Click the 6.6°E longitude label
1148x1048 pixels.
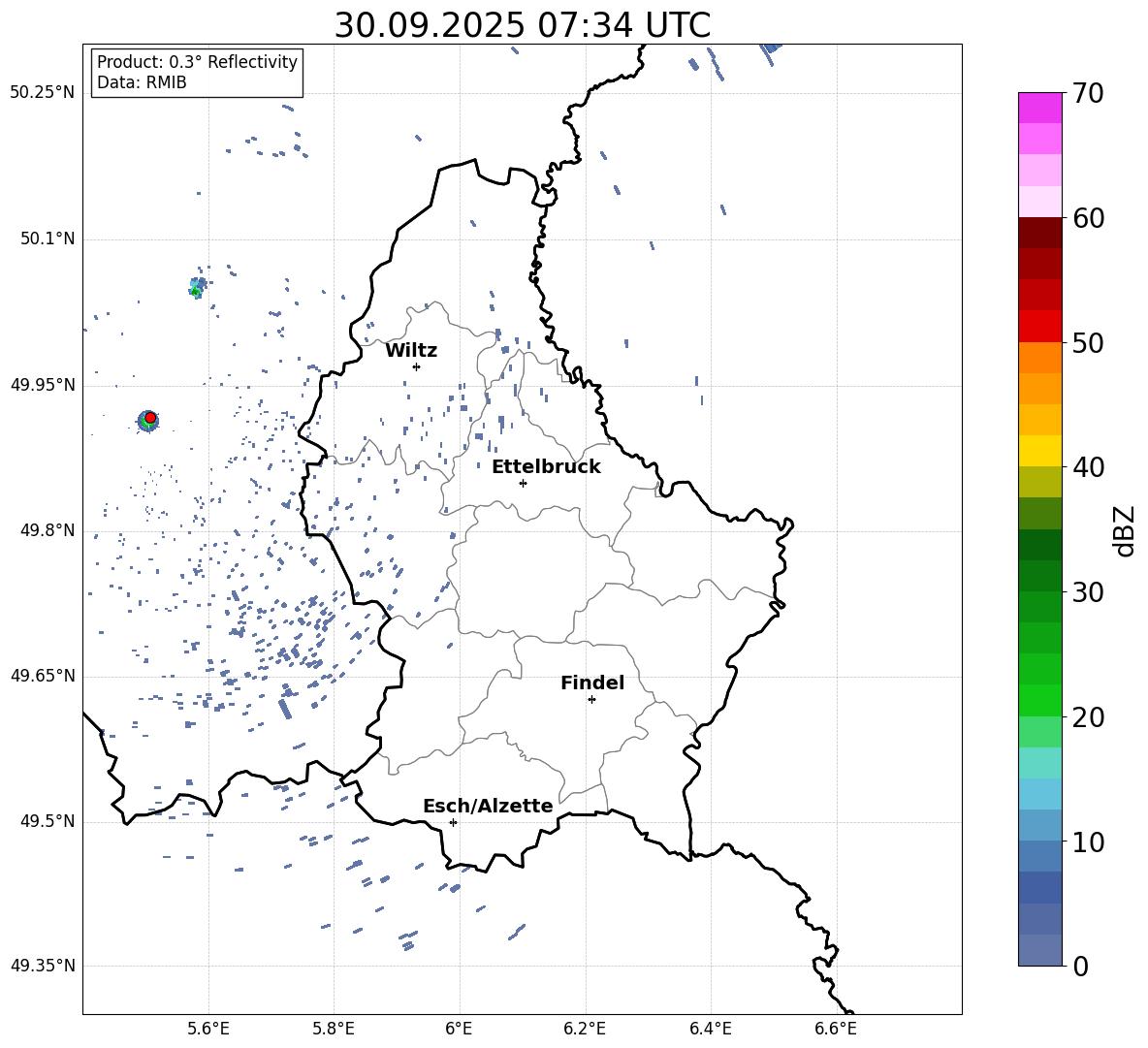pyautogui.click(x=836, y=1029)
